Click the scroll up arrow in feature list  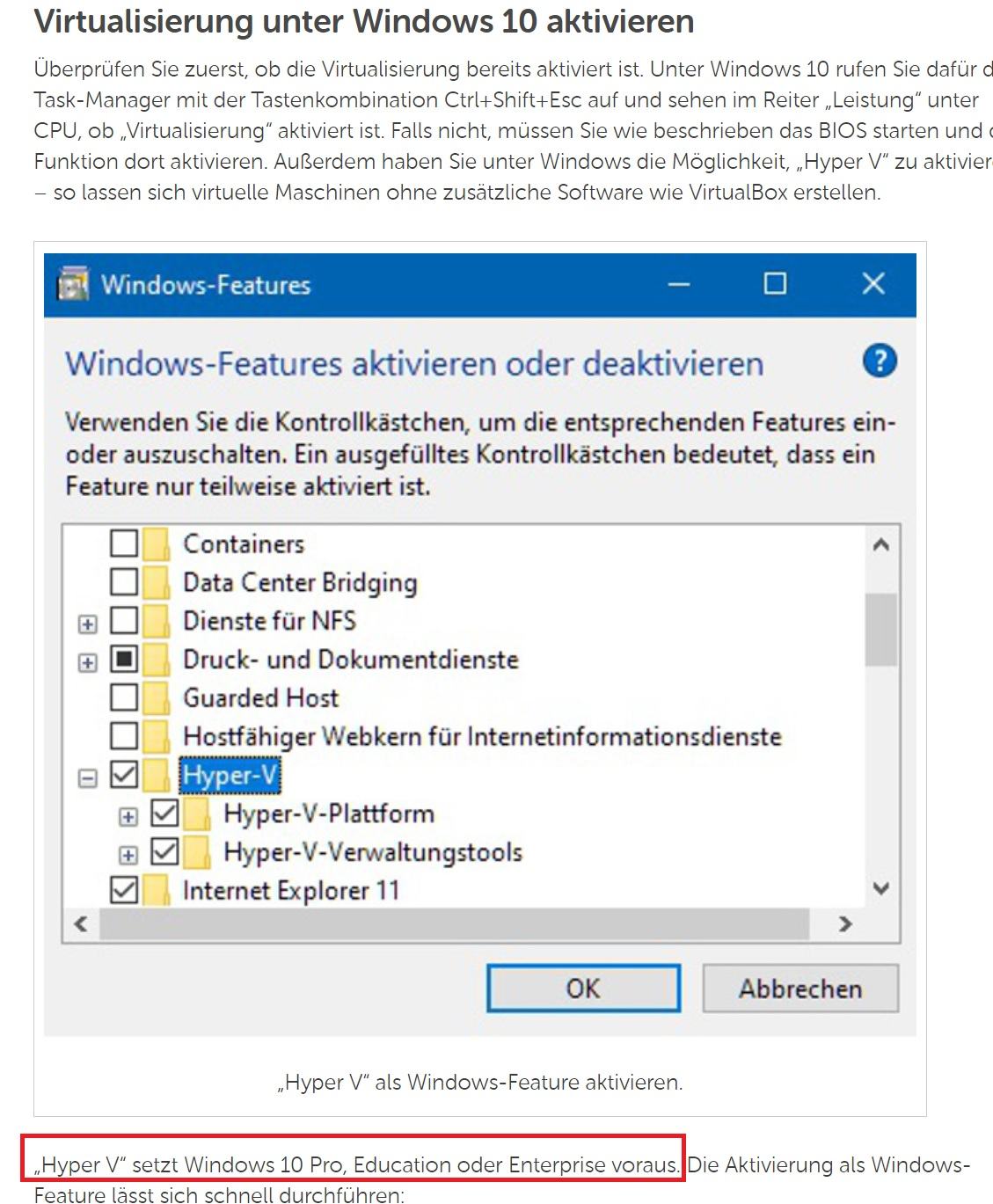point(880,544)
